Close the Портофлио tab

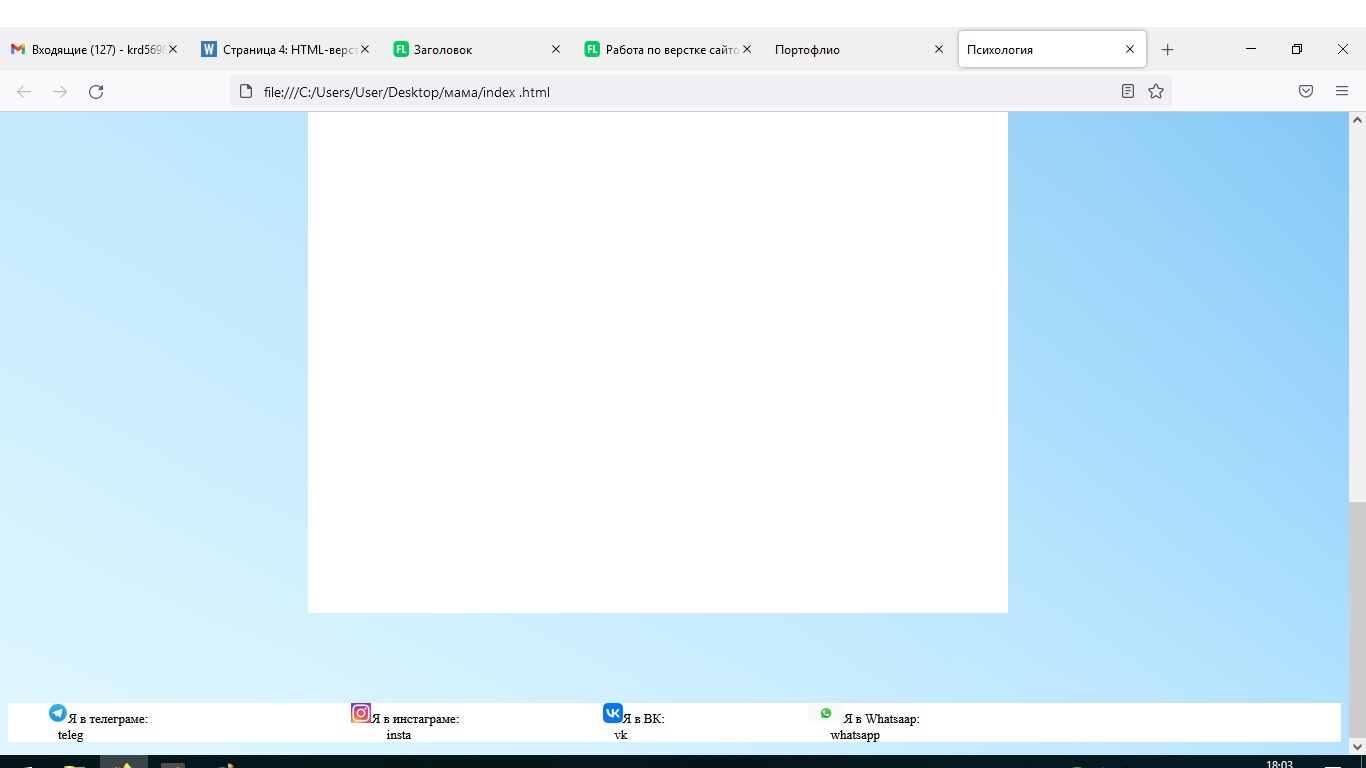pos(938,49)
